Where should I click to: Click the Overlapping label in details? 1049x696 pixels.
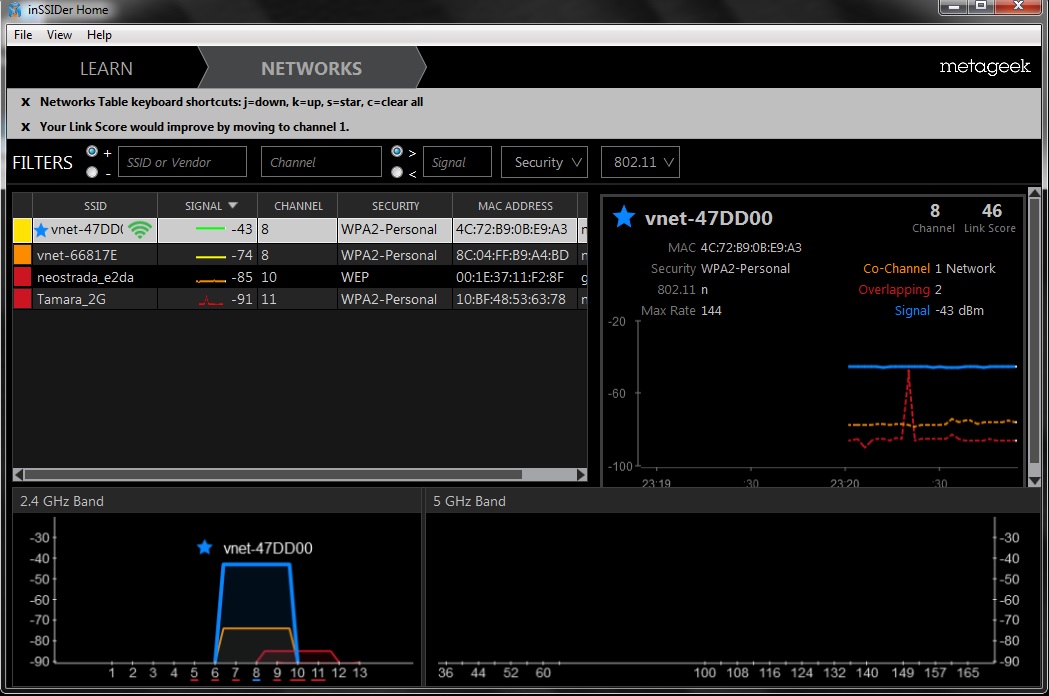point(894,289)
